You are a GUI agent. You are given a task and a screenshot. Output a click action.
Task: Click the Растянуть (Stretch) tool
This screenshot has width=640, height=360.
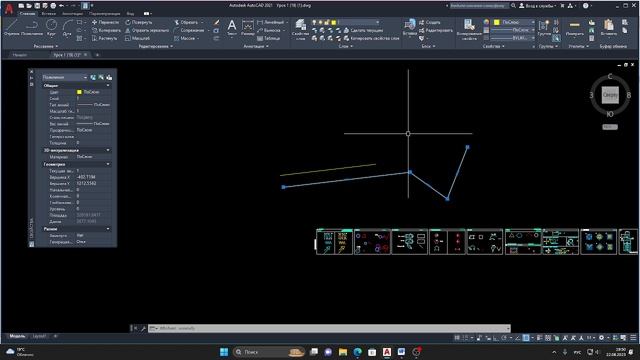click(x=104, y=38)
